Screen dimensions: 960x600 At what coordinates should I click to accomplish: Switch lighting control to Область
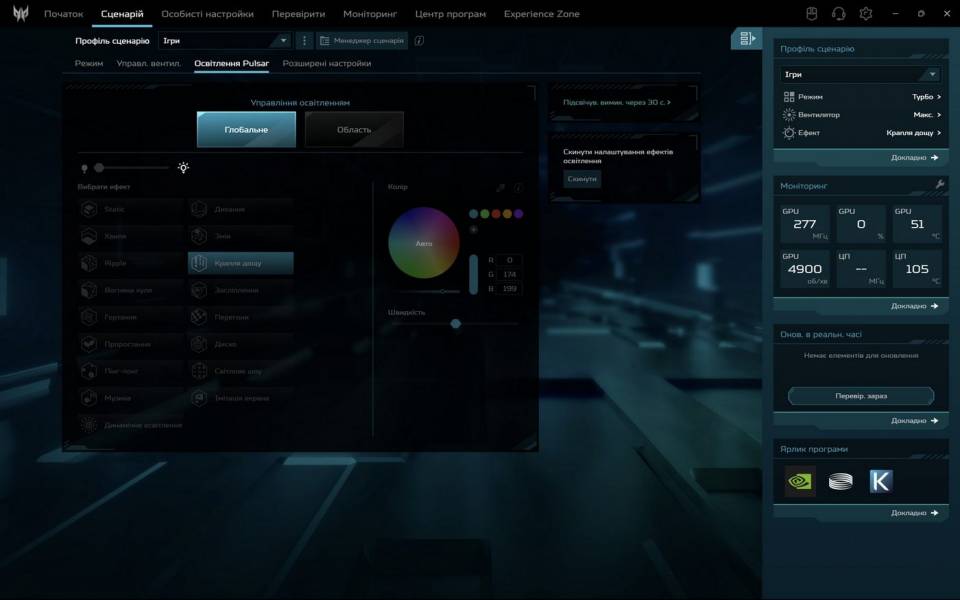(x=354, y=130)
